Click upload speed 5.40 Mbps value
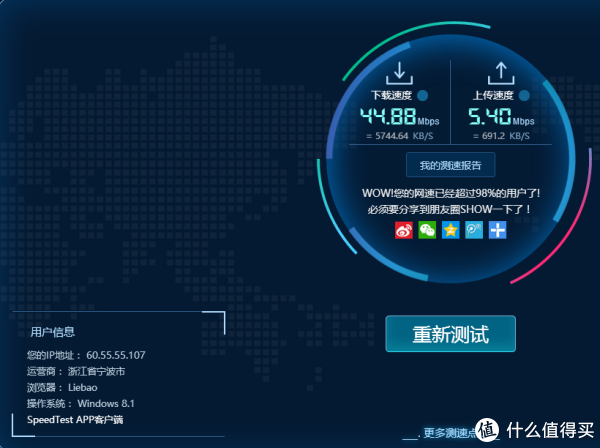The width and height of the screenshot is (600, 448). point(501,116)
